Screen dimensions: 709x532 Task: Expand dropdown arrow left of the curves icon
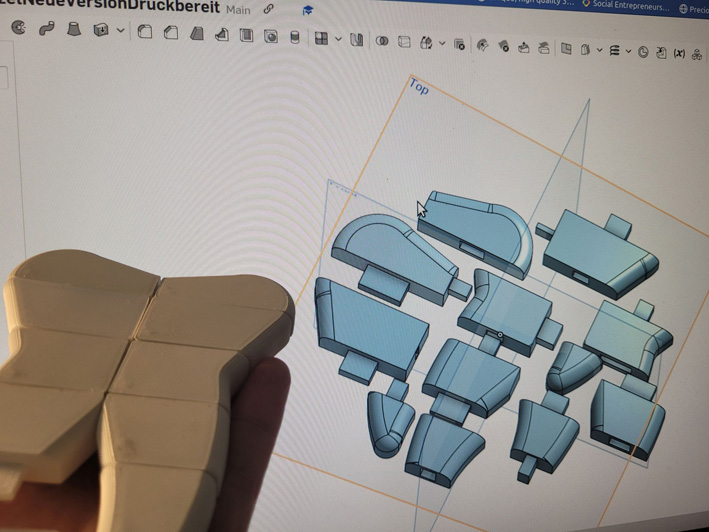click(x=600, y=50)
